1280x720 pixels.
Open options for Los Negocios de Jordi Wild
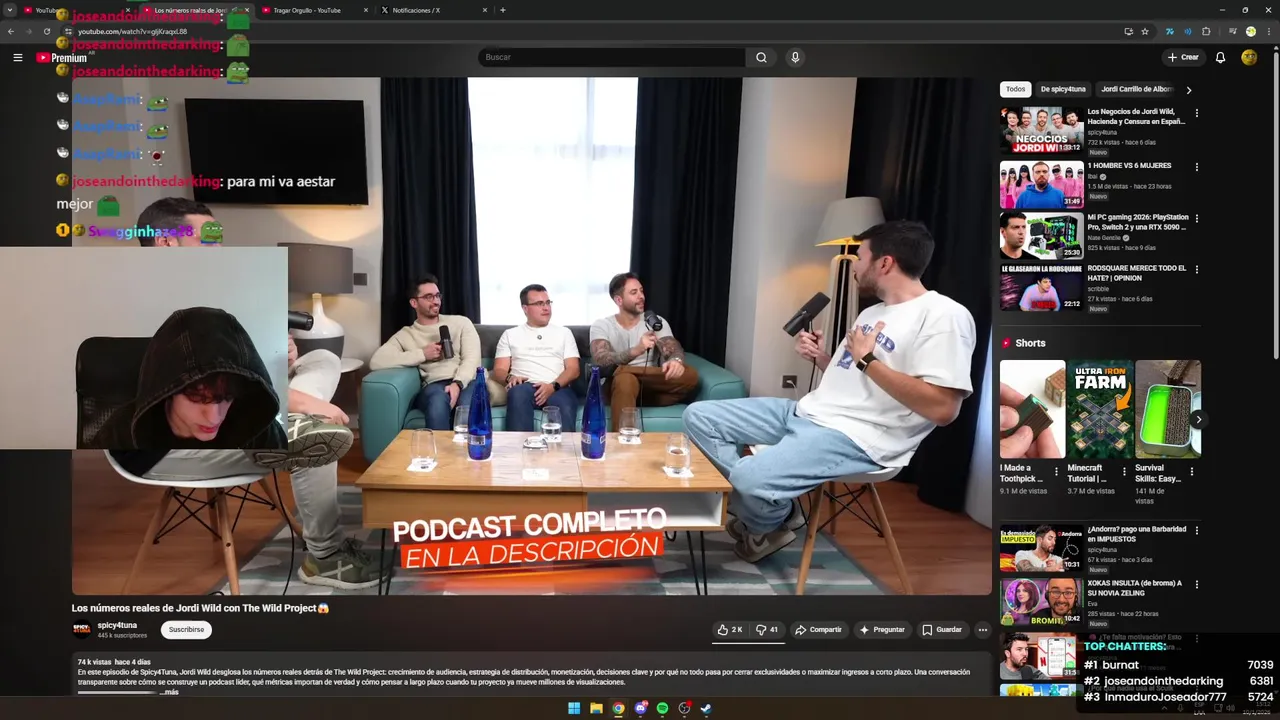[x=1196, y=113]
